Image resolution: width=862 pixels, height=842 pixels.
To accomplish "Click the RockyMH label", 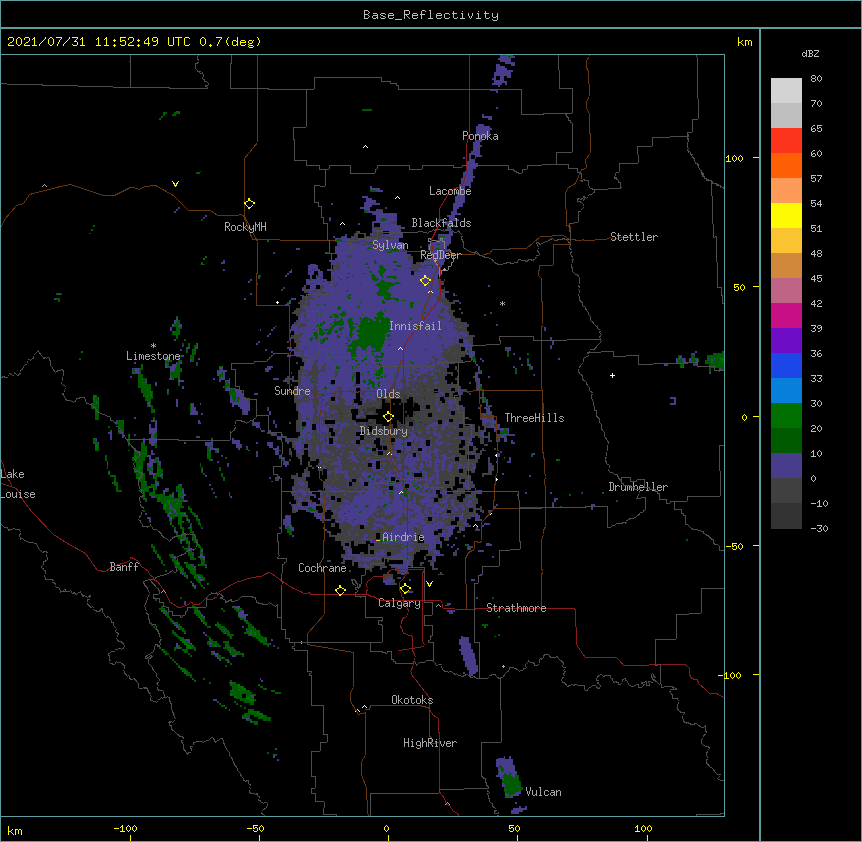I will tap(245, 227).
